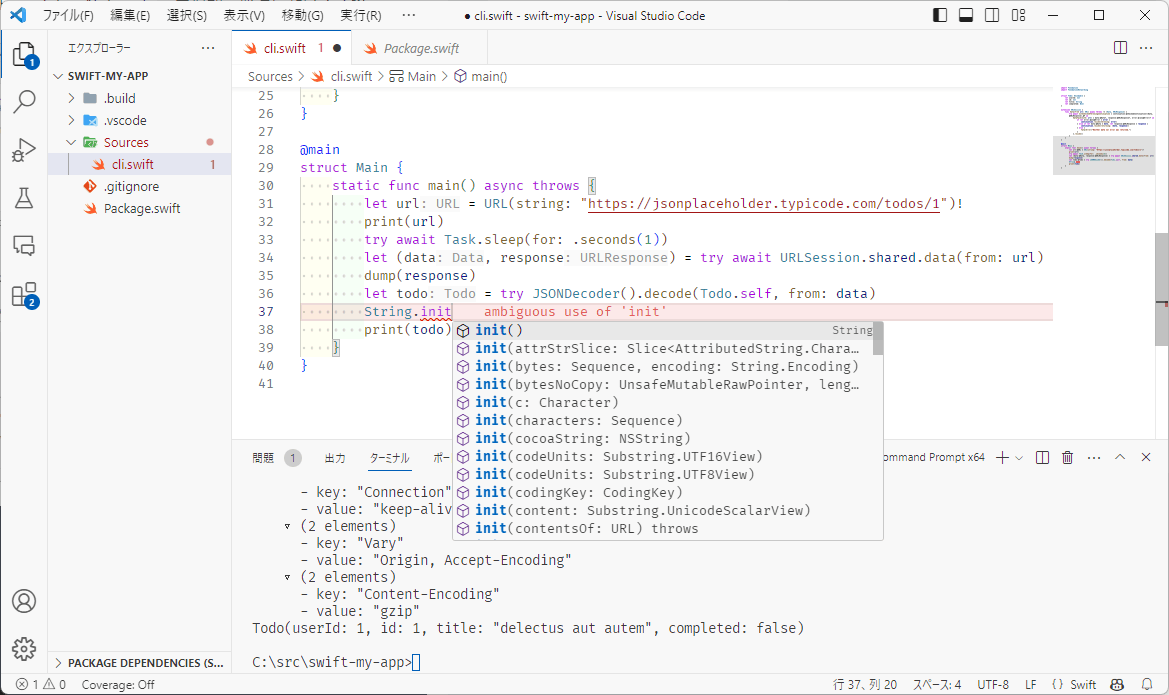Viewport: 1169px width, 695px height.
Task: Open the Testing view
Action: [25, 198]
